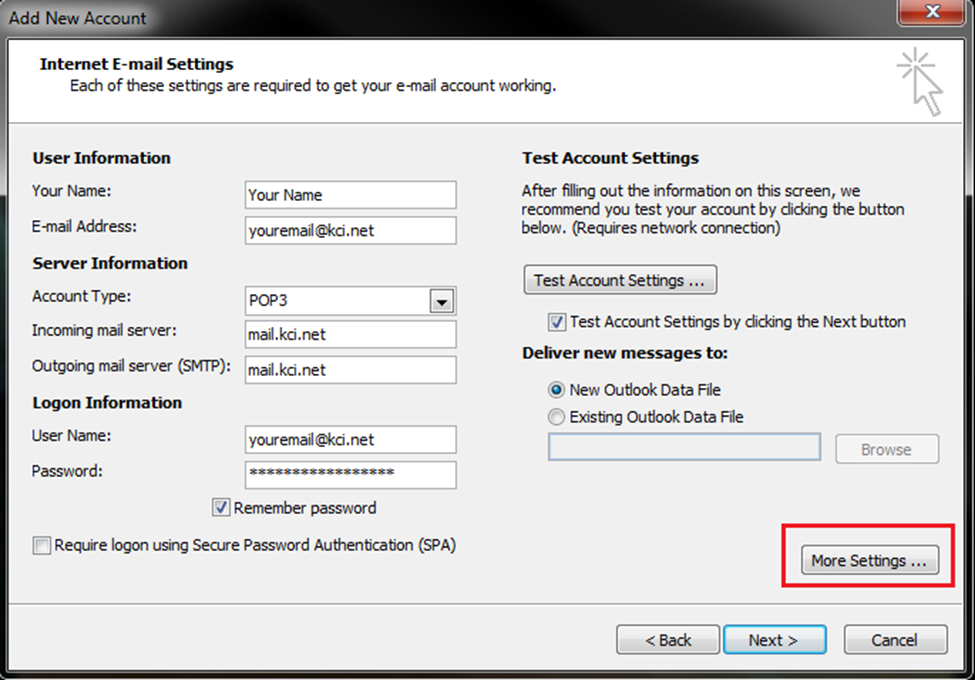Click the POP3 account type combo box
The width and height of the screenshot is (975, 680).
[337, 301]
